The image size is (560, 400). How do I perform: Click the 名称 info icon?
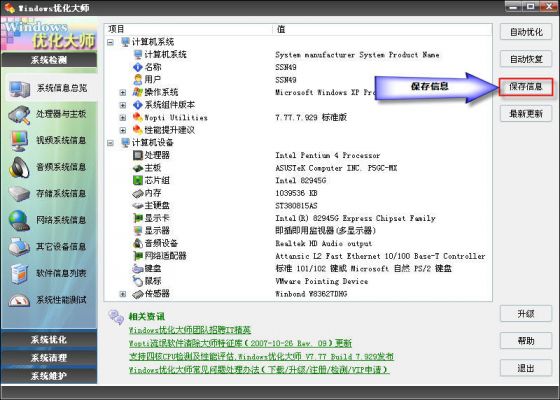pyautogui.click(x=138, y=67)
